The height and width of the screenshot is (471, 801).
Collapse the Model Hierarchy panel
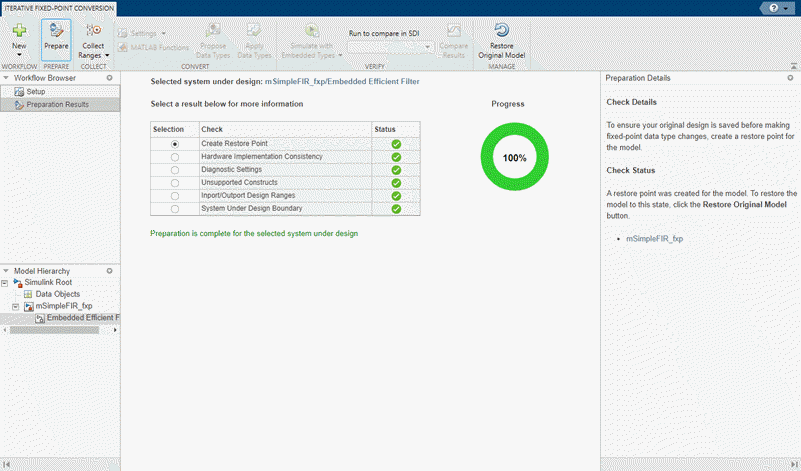6,271
